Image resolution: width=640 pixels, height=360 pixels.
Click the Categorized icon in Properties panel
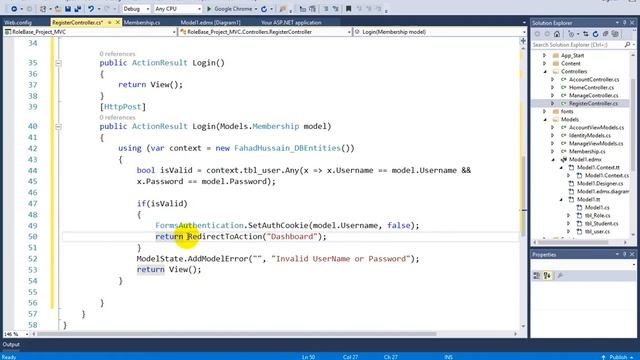[537, 276]
